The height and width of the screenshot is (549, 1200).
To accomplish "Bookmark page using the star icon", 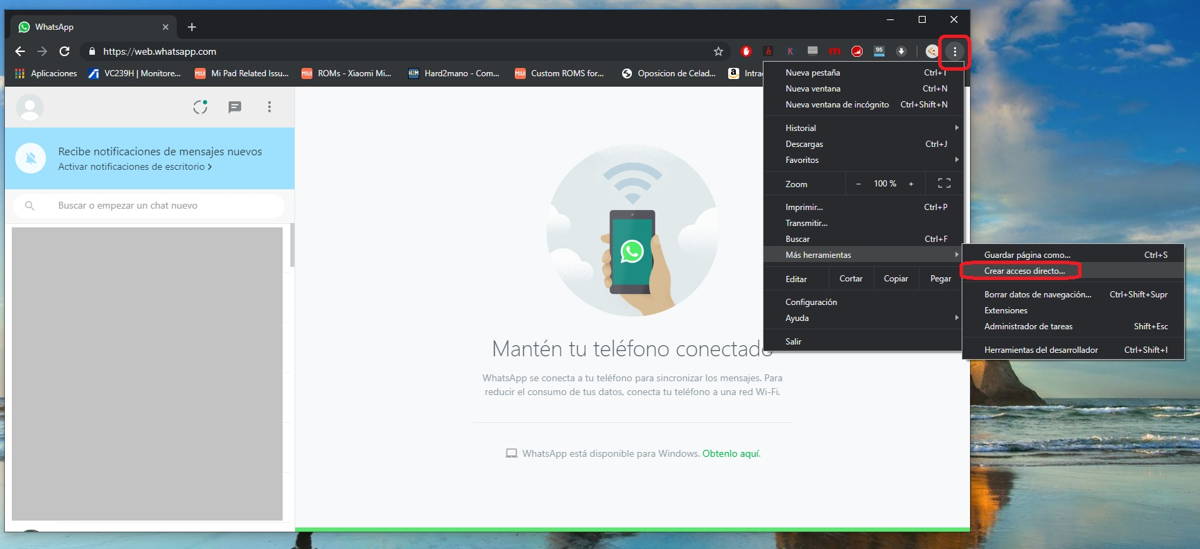I will tap(718, 51).
